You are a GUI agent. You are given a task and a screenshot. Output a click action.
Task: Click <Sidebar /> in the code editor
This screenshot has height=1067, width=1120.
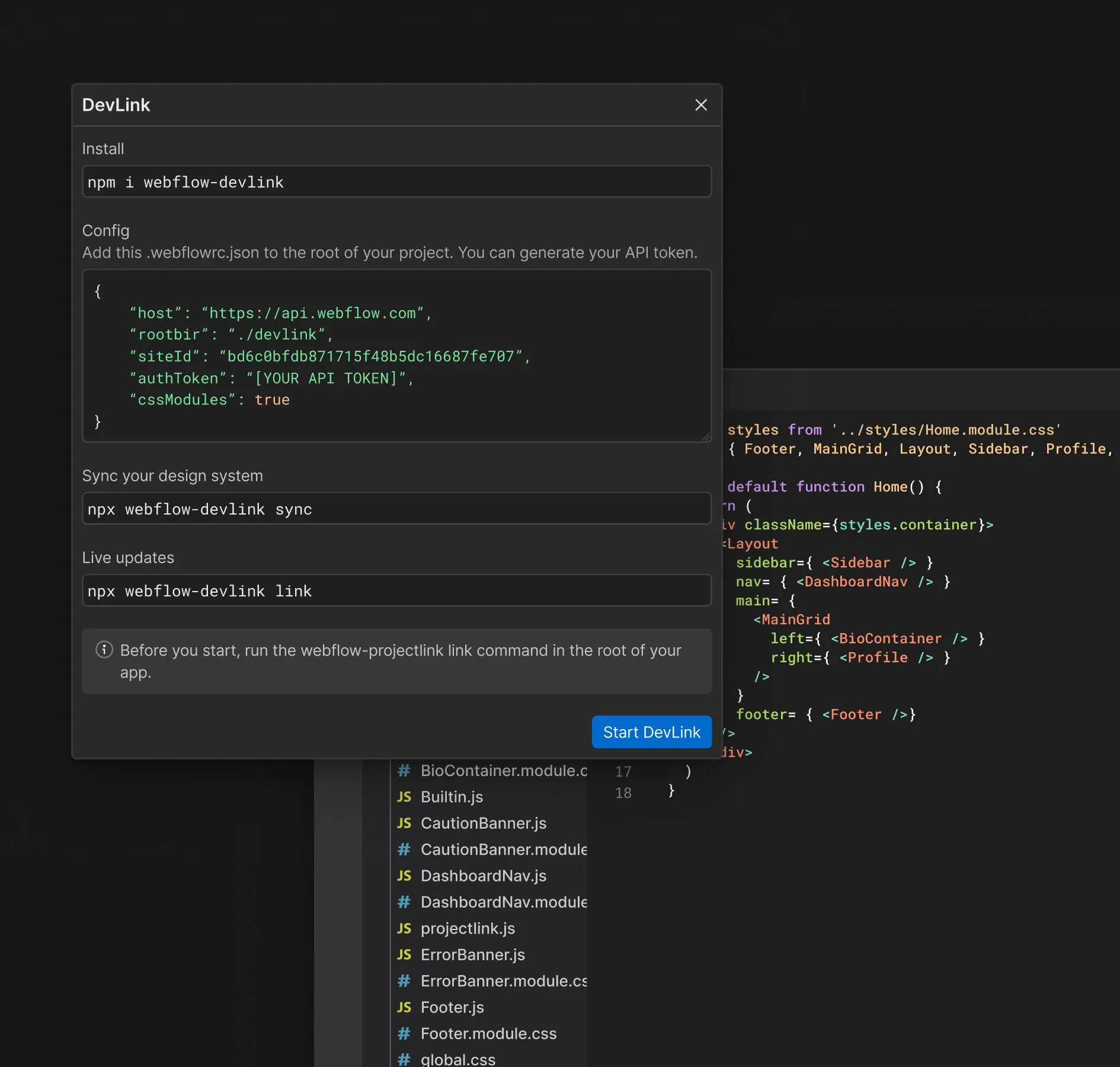pos(869,563)
